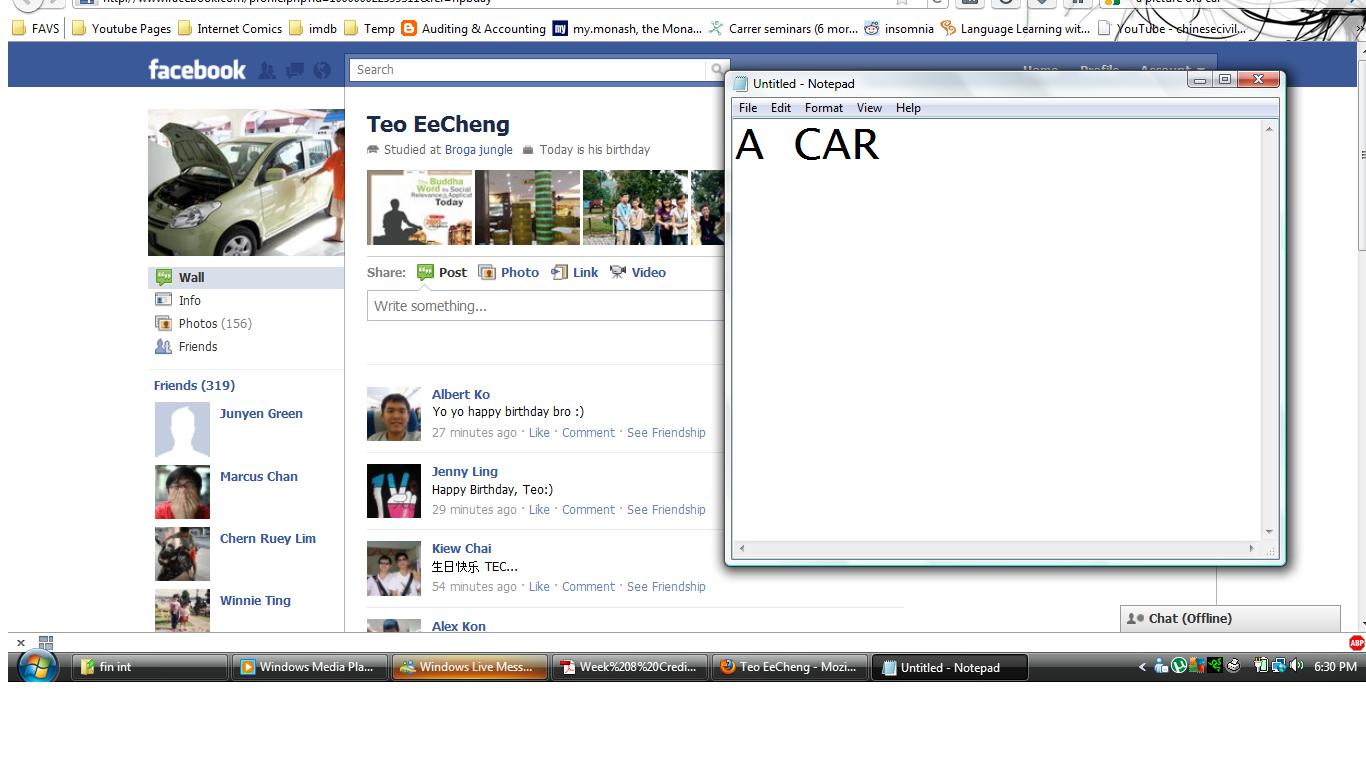
Task: Switch to fin int taskbar button
Action: 149,667
